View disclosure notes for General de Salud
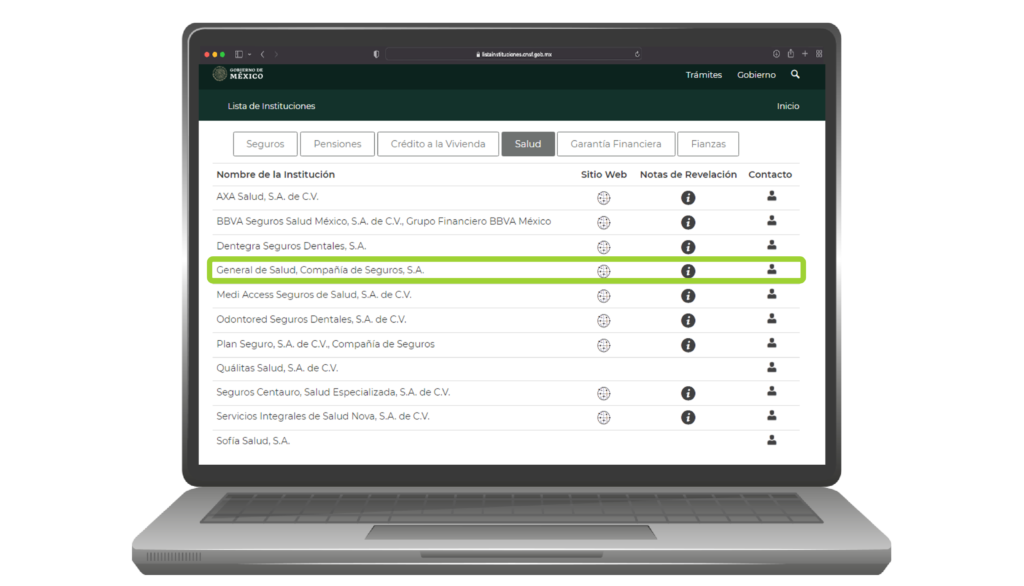This screenshot has width=1024, height=586. (x=688, y=271)
